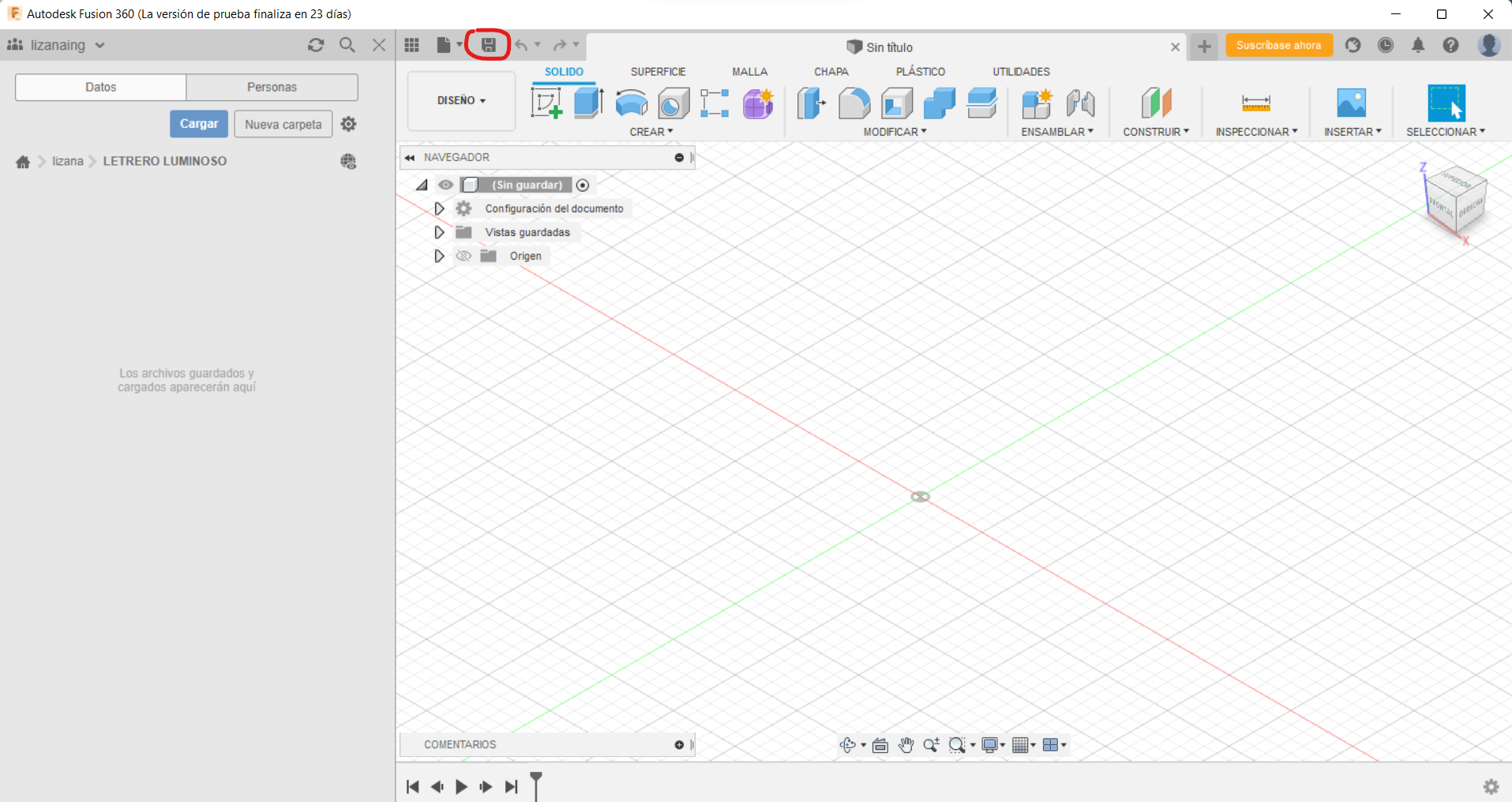Expand the Vistas guardadas folder
The width and height of the screenshot is (1512, 802).
(x=439, y=232)
